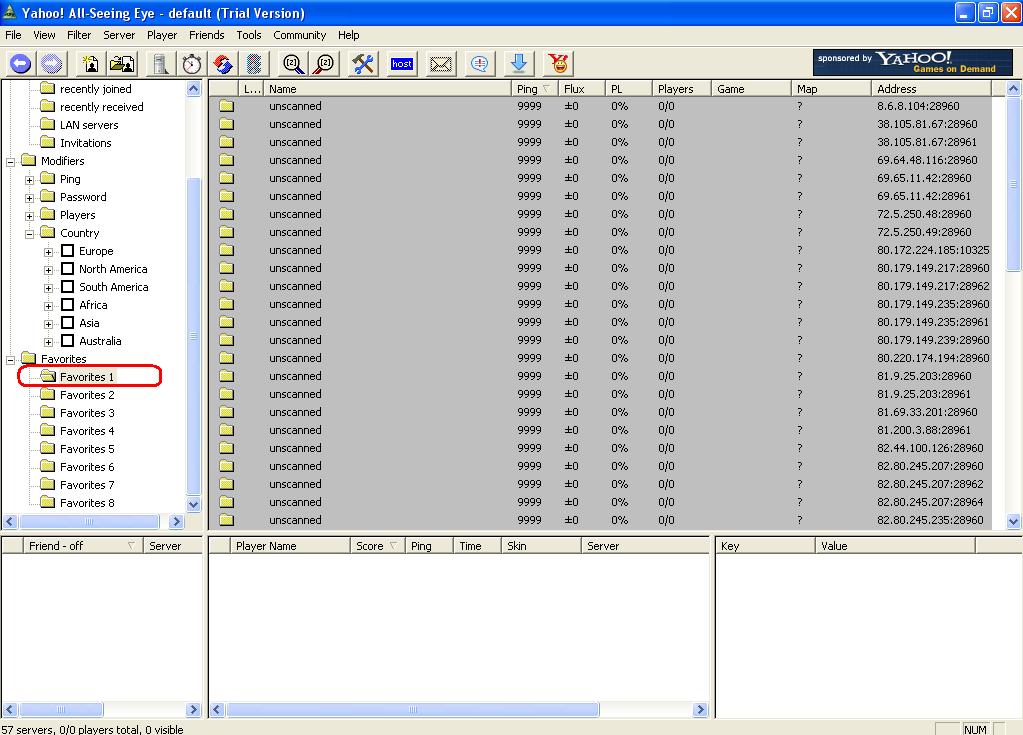Screen dimensions: 1023x735
Task: Sort server list by Address column header
Action: click(930, 89)
